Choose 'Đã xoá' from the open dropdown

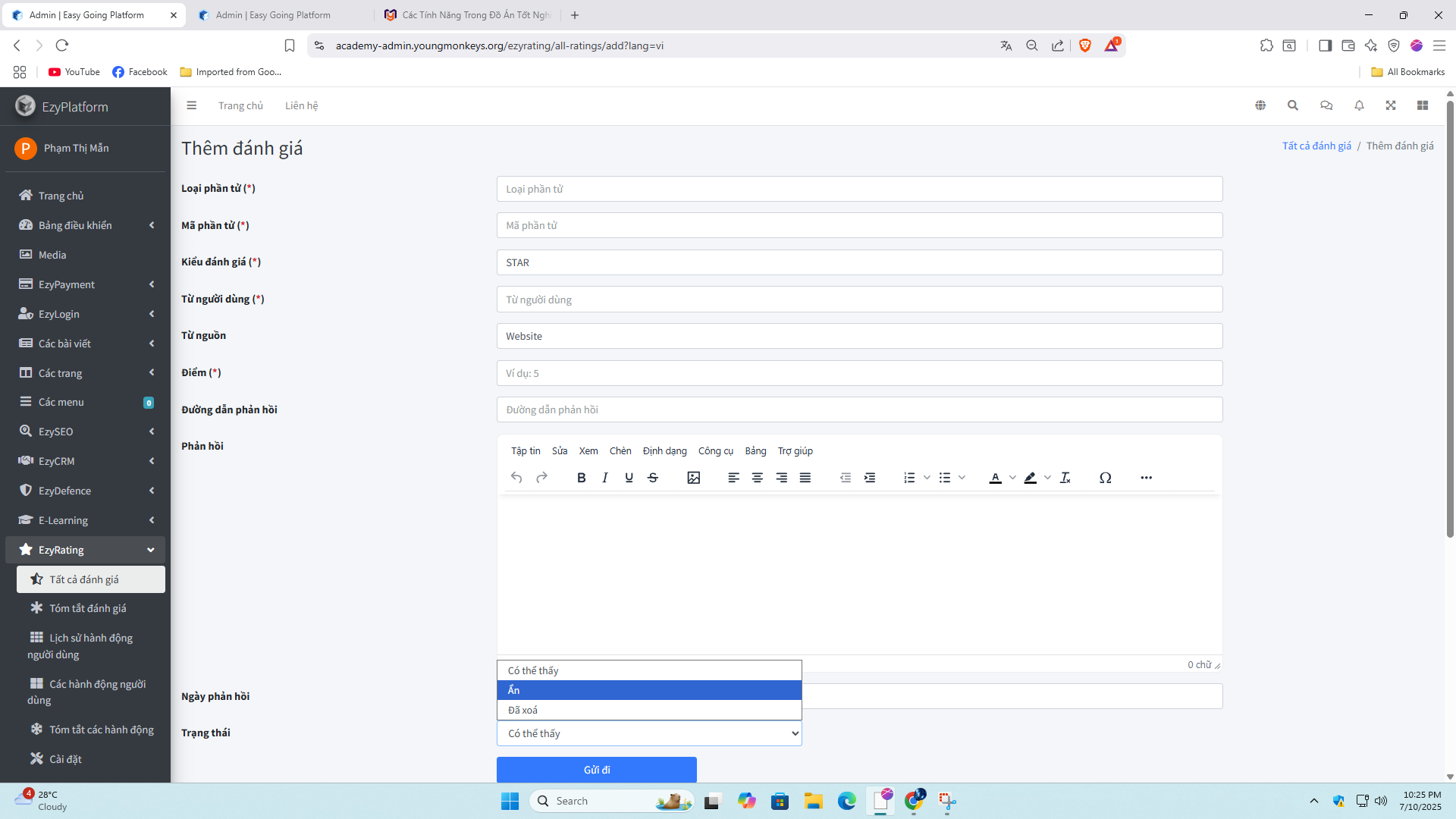click(x=649, y=710)
